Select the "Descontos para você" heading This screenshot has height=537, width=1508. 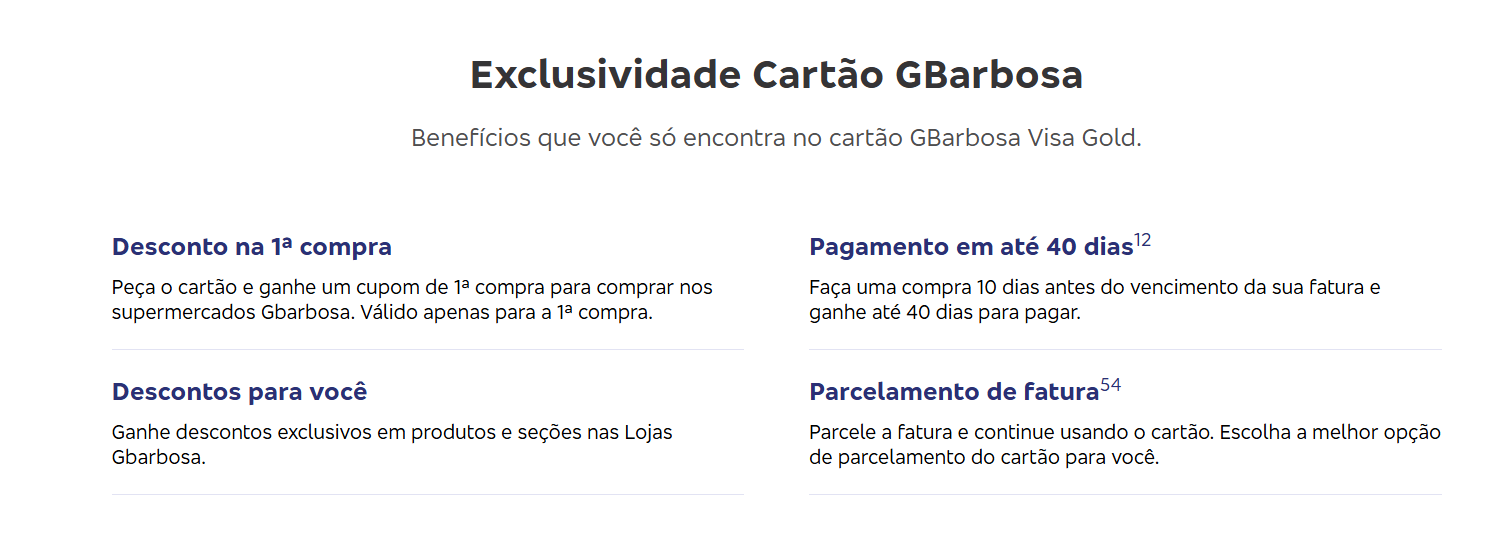[x=240, y=392]
